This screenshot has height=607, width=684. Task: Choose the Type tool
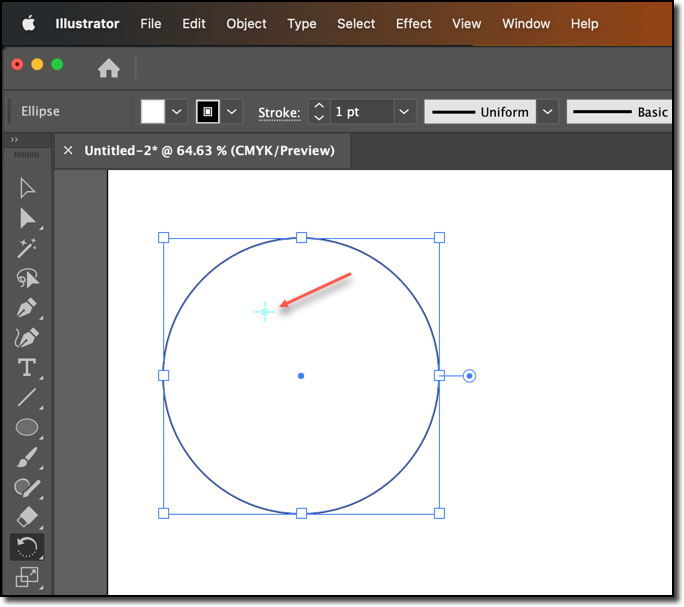pyautogui.click(x=27, y=367)
